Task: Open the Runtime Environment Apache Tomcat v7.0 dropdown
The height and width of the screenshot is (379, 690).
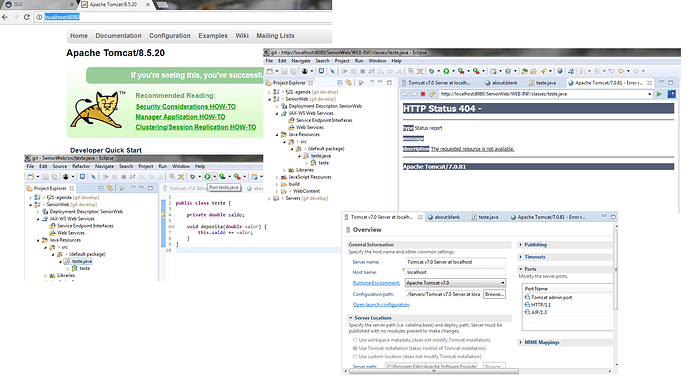Action: [455, 283]
